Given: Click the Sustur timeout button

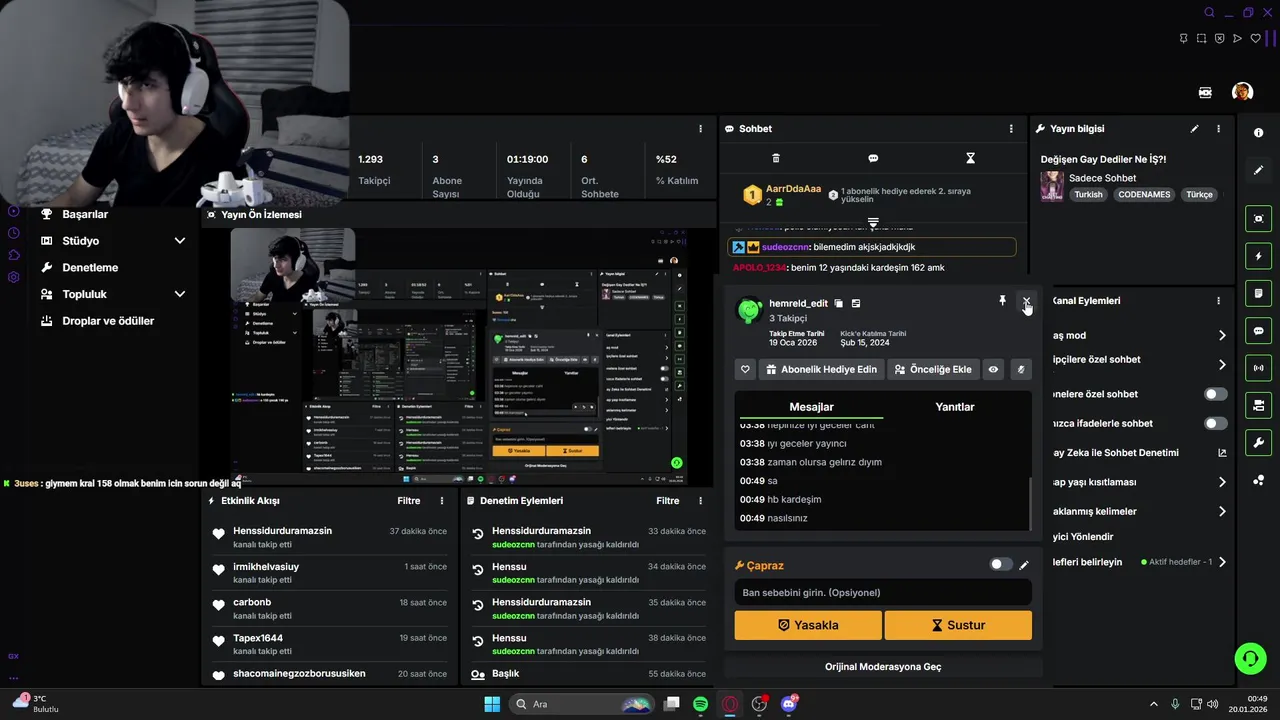Looking at the screenshot, I should (958, 625).
